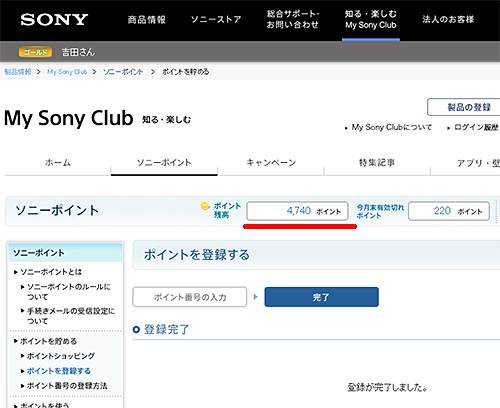Click the My Sony Club breadcrumb link
500x408 pixels.
pyautogui.click(x=67, y=72)
